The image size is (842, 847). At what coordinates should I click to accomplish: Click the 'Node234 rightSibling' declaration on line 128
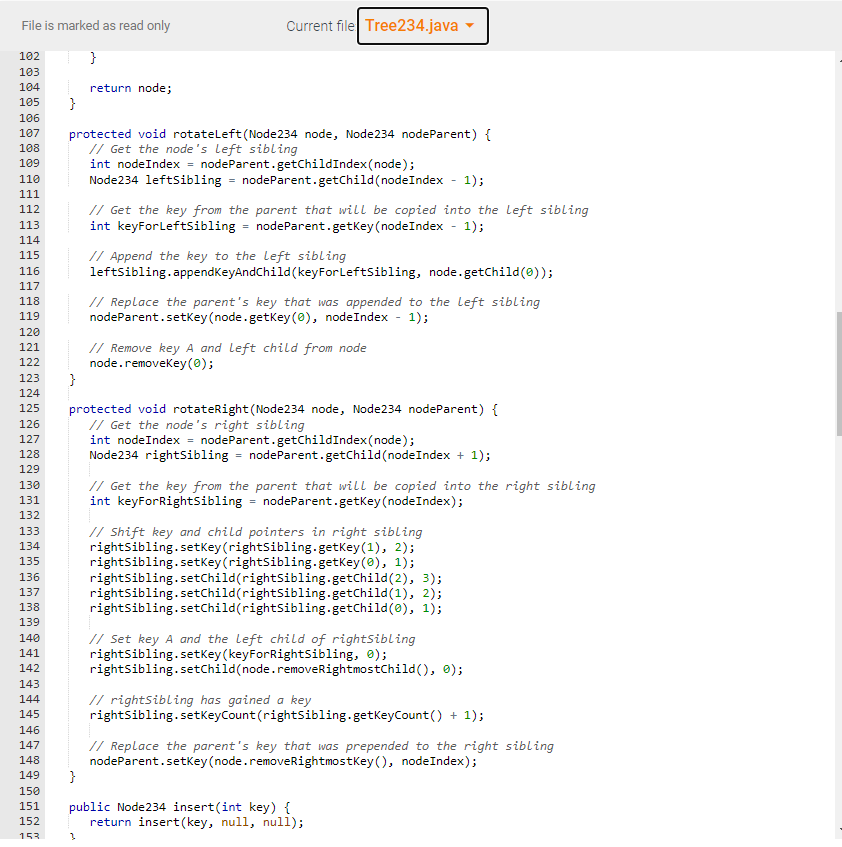click(290, 455)
